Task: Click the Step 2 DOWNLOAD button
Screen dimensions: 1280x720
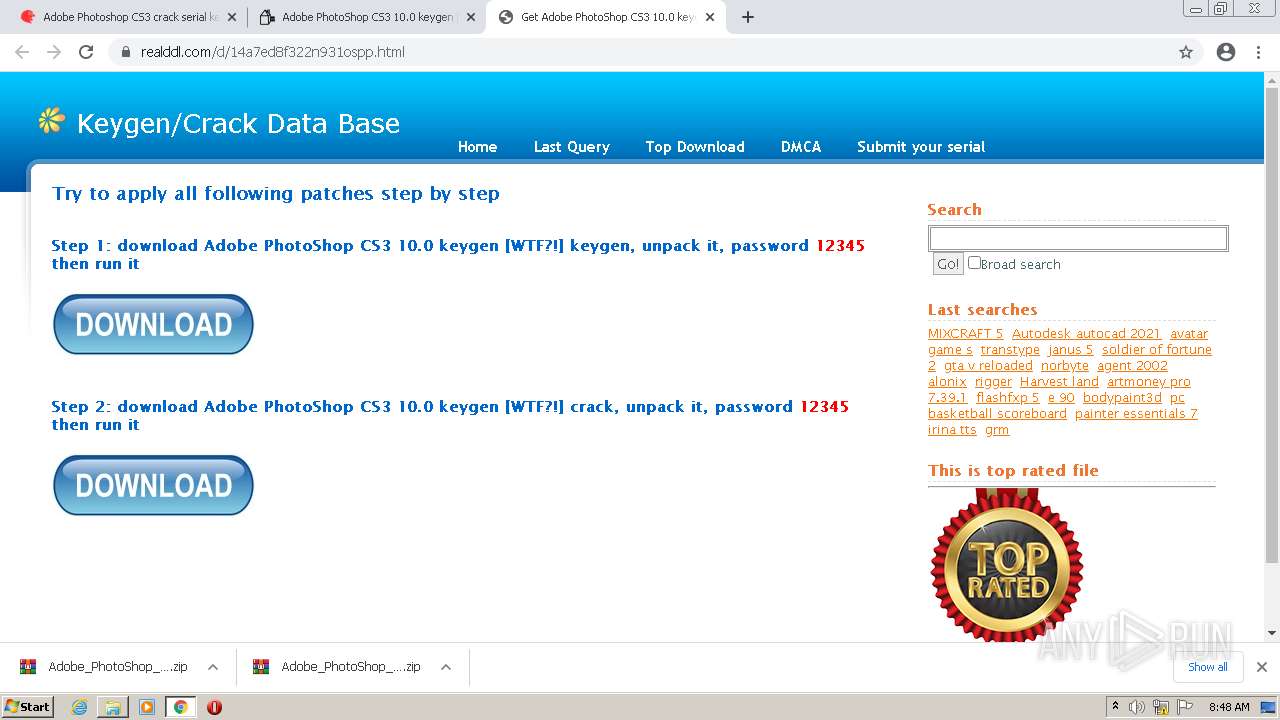Action: click(153, 485)
